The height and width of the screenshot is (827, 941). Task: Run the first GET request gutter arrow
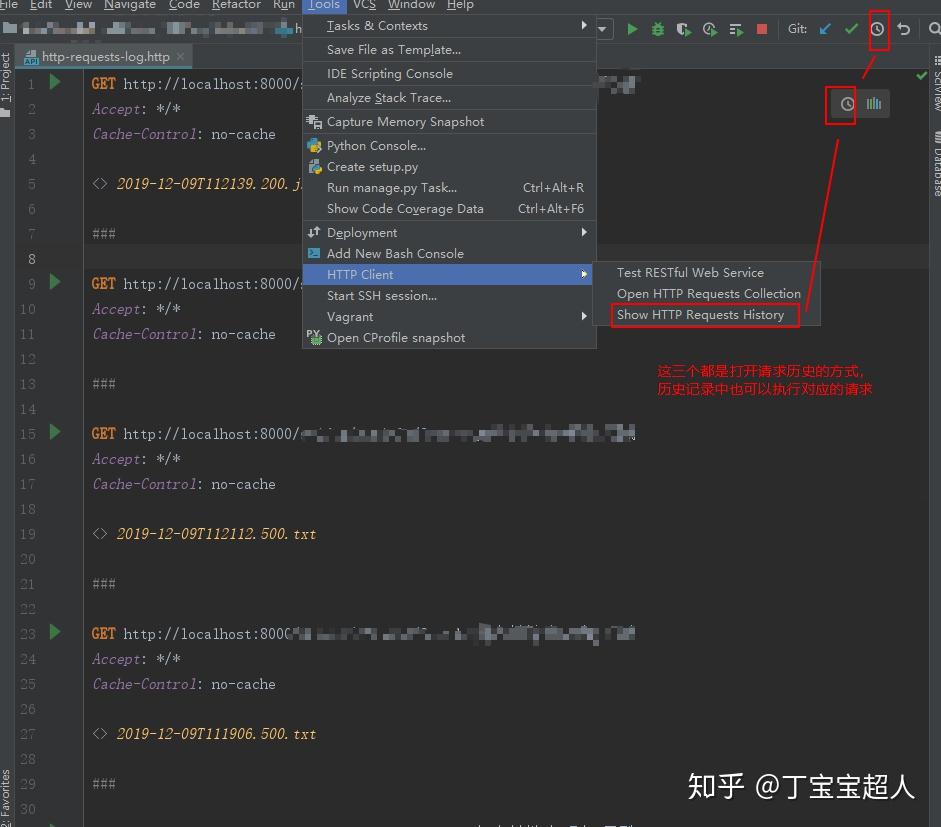pos(55,83)
